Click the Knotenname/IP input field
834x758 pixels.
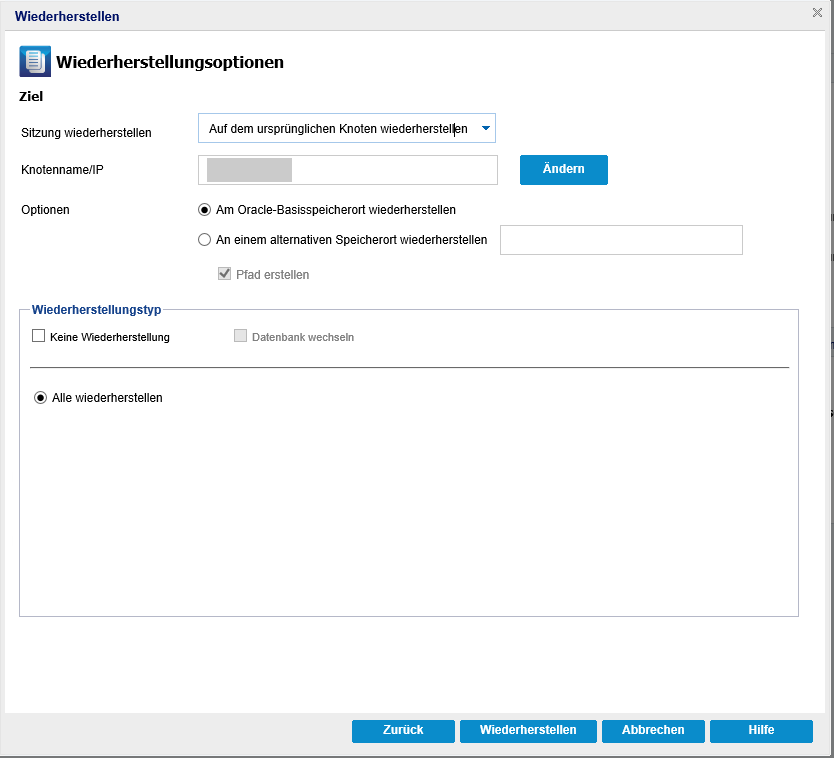click(x=348, y=170)
